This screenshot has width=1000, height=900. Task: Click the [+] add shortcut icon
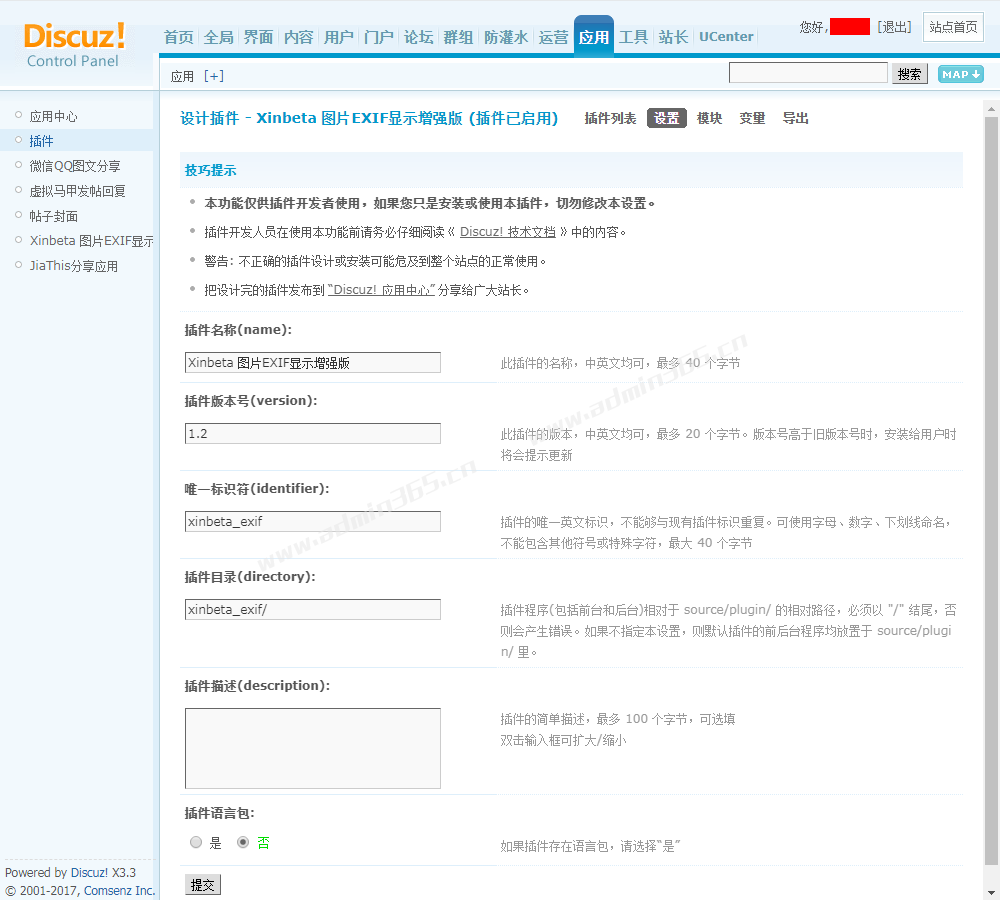pyautogui.click(x=214, y=76)
